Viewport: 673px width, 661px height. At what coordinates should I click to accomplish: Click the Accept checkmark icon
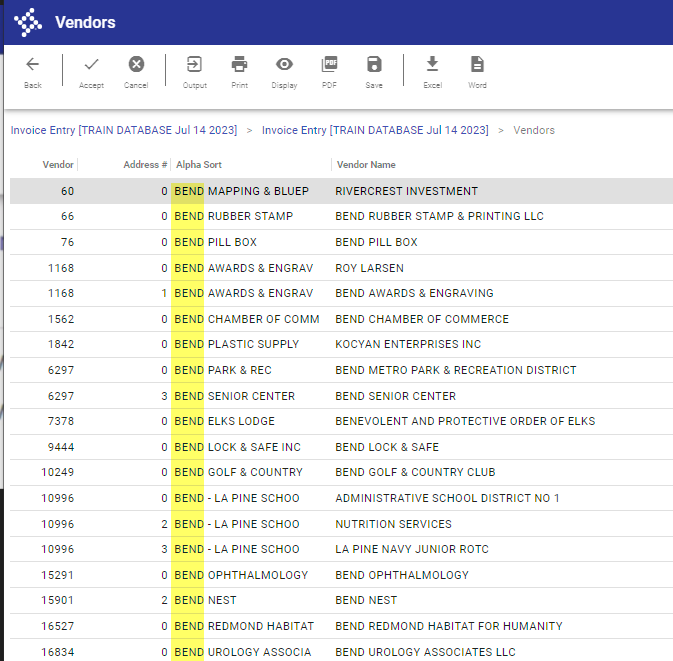pyautogui.click(x=91, y=64)
